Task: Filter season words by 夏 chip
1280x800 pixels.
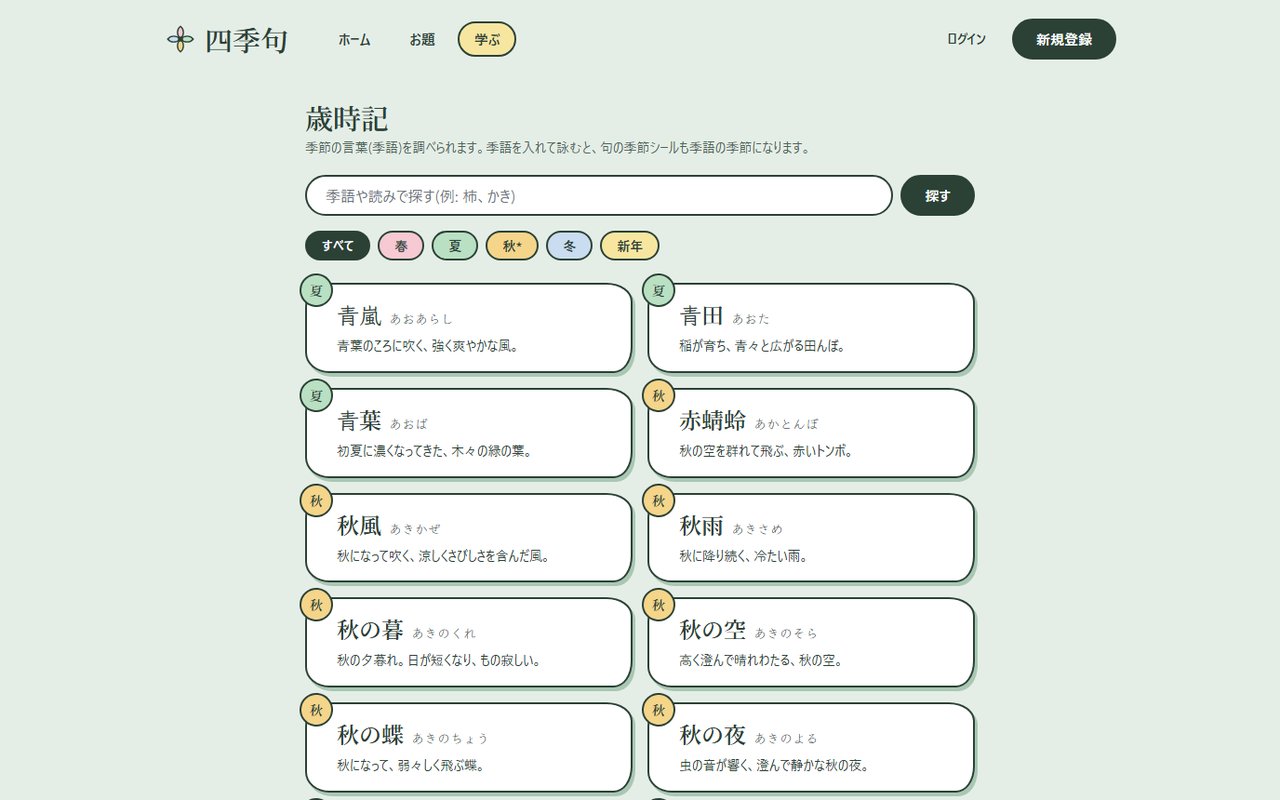Action: click(x=455, y=246)
